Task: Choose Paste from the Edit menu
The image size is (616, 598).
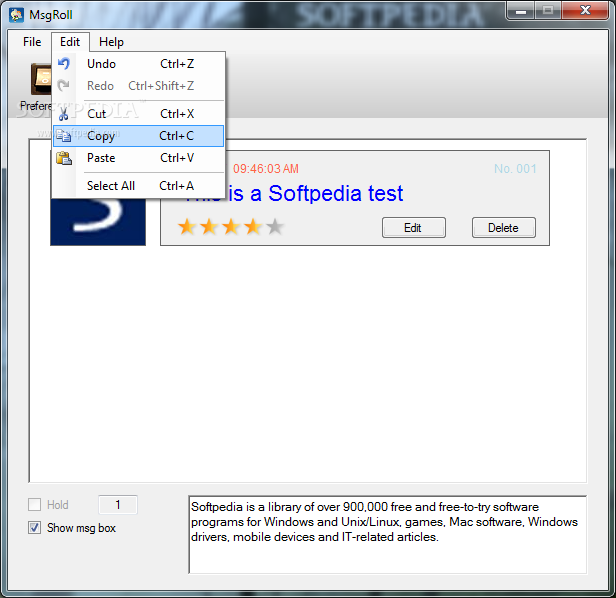Action: tap(138, 158)
